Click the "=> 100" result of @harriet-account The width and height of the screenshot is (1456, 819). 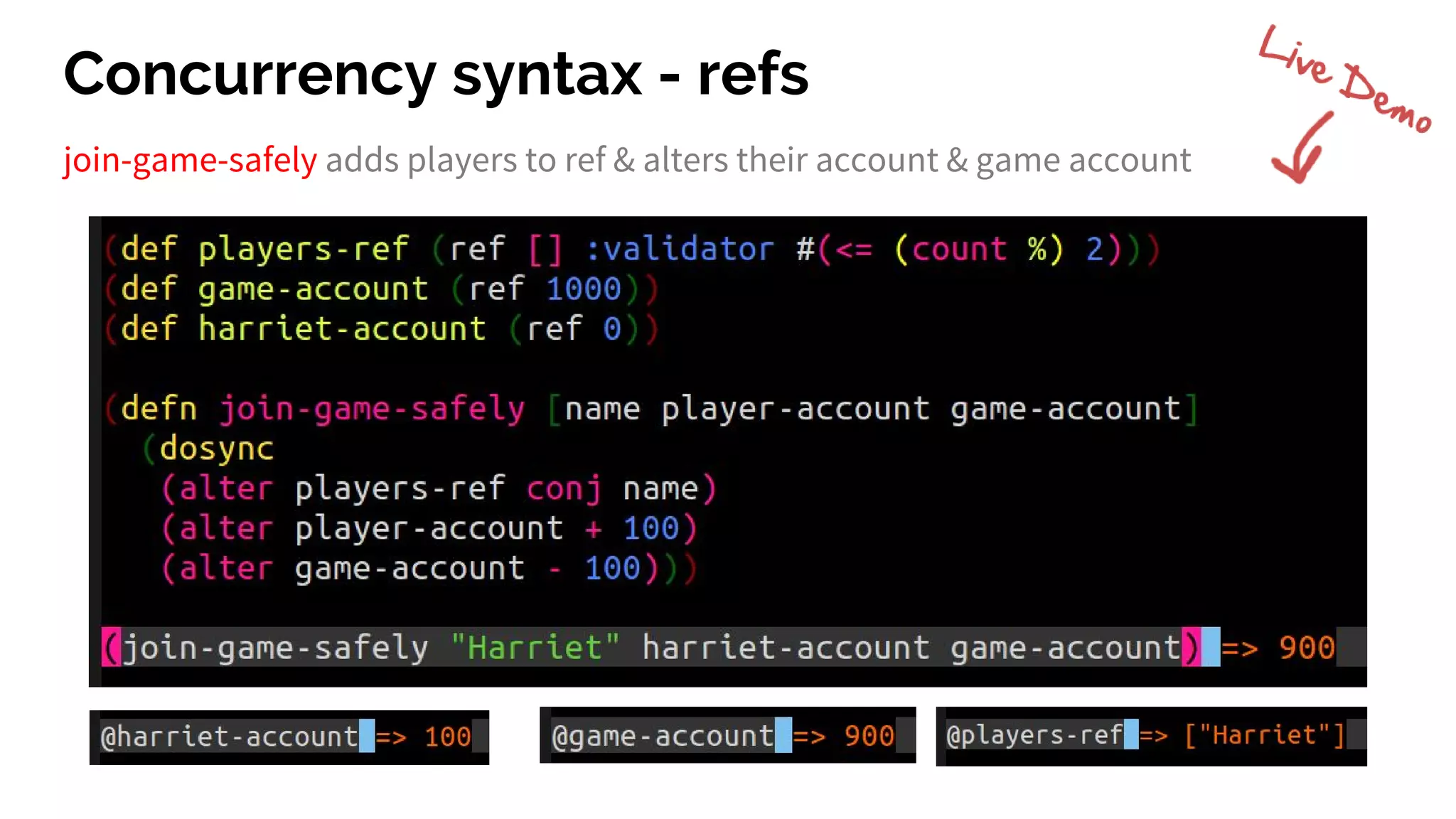click(x=424, y=737)
